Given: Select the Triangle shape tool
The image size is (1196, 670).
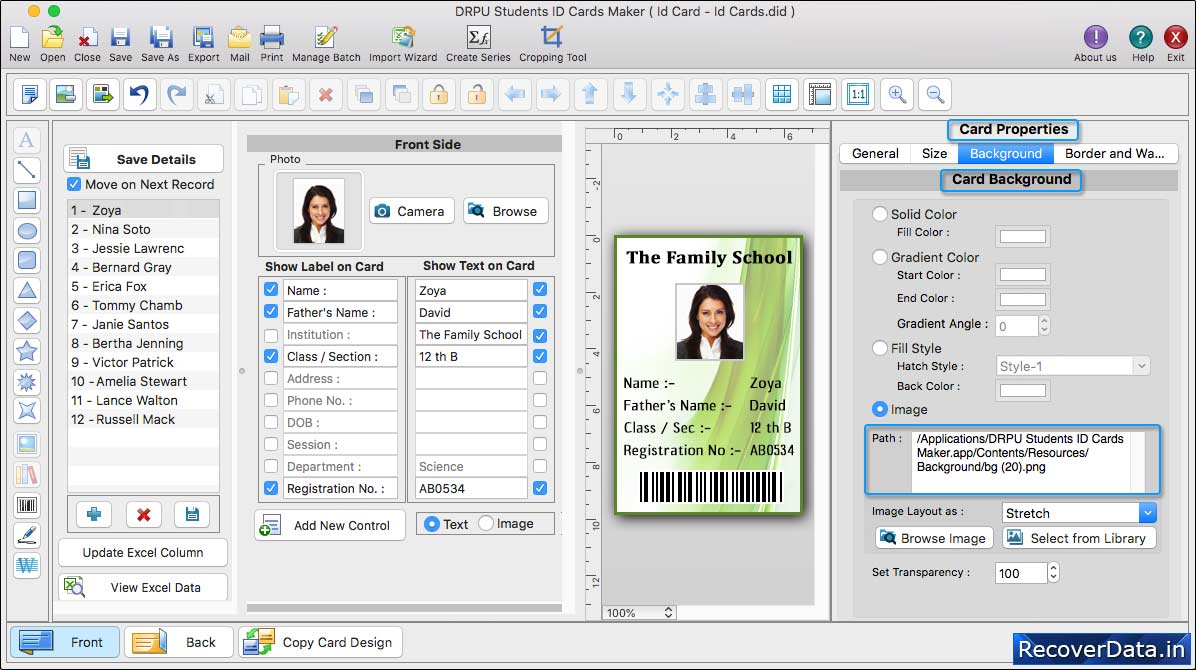Looking at the screenshot, I should tap(27, 291).
